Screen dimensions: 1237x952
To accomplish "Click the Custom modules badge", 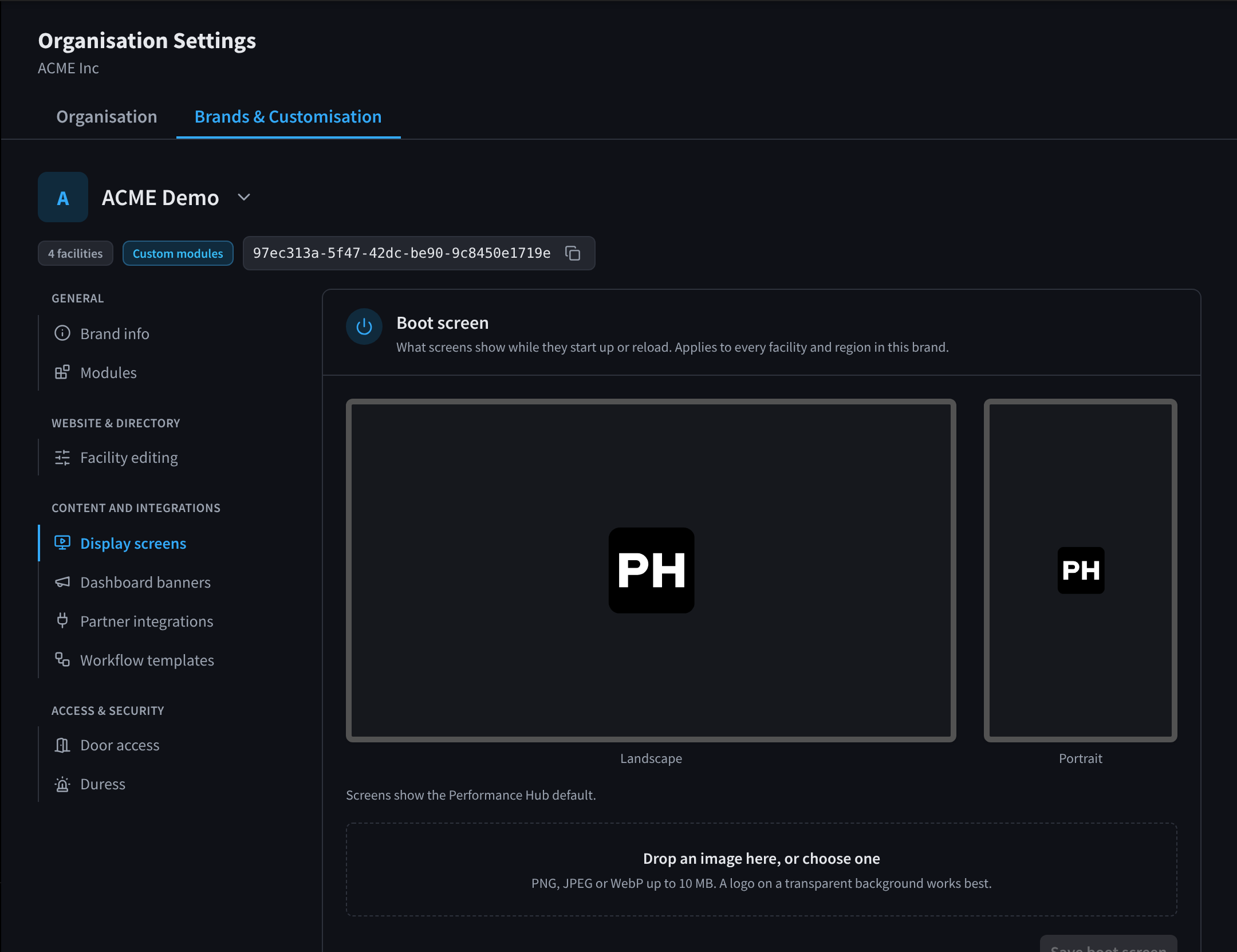I will tap(178, 253).
